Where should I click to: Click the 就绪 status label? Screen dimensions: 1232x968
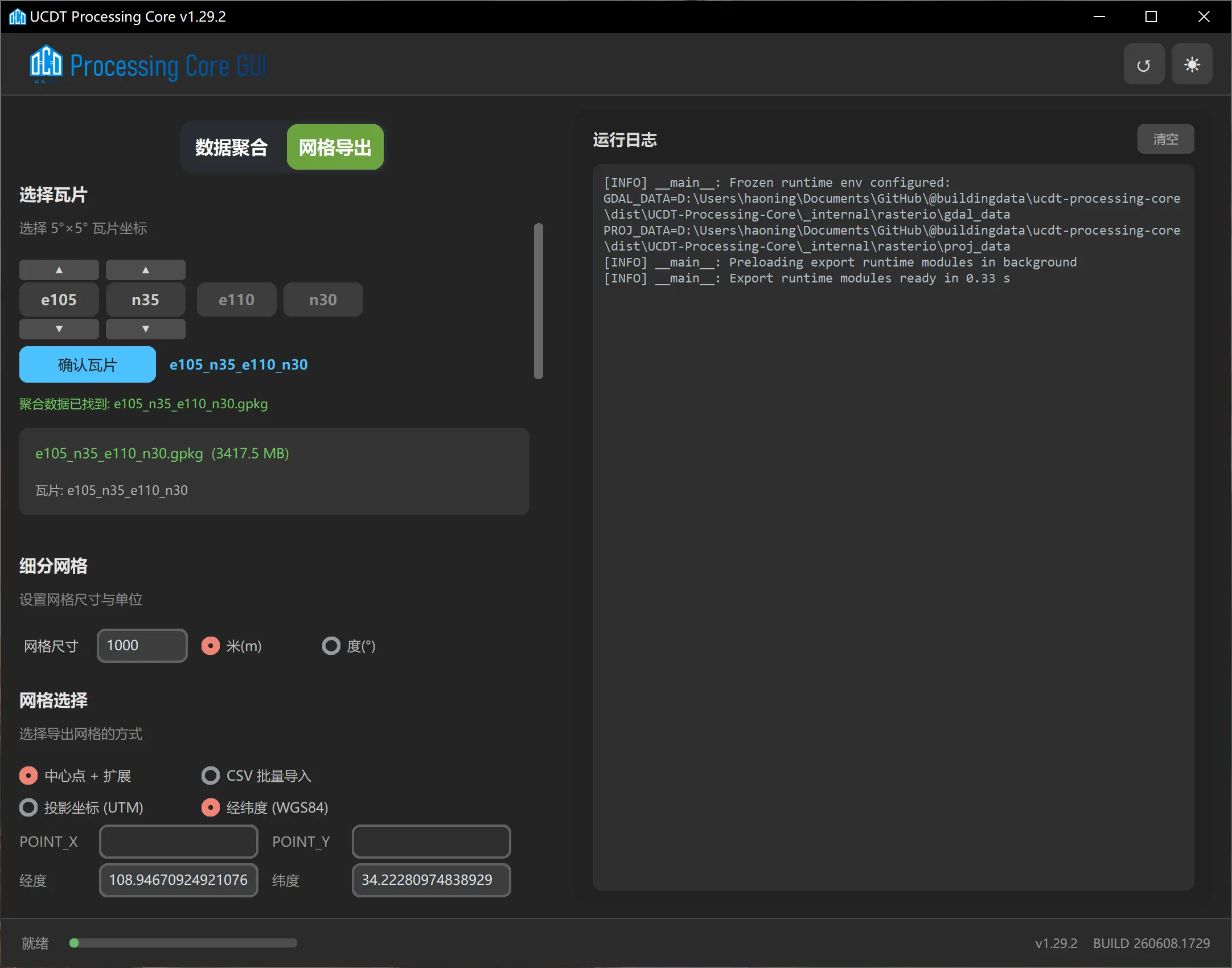35,944
